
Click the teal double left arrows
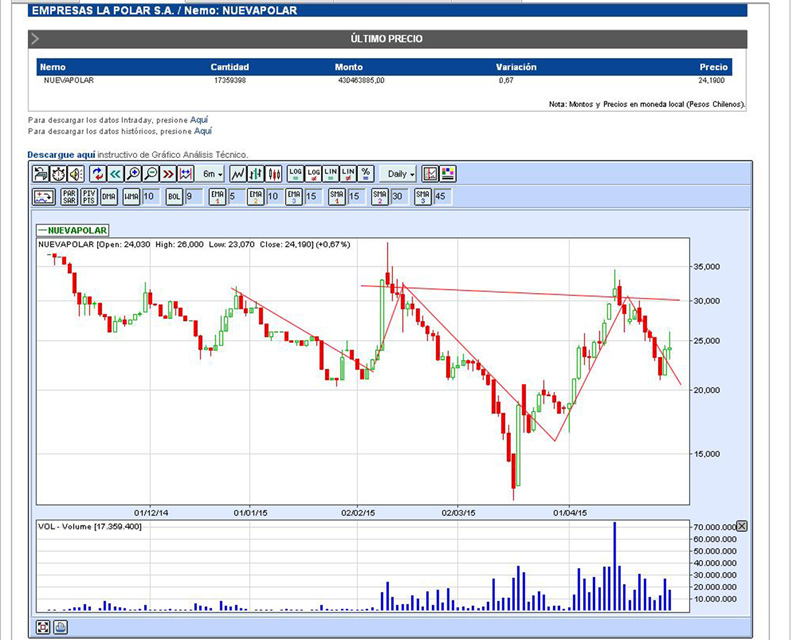[115, 174]
